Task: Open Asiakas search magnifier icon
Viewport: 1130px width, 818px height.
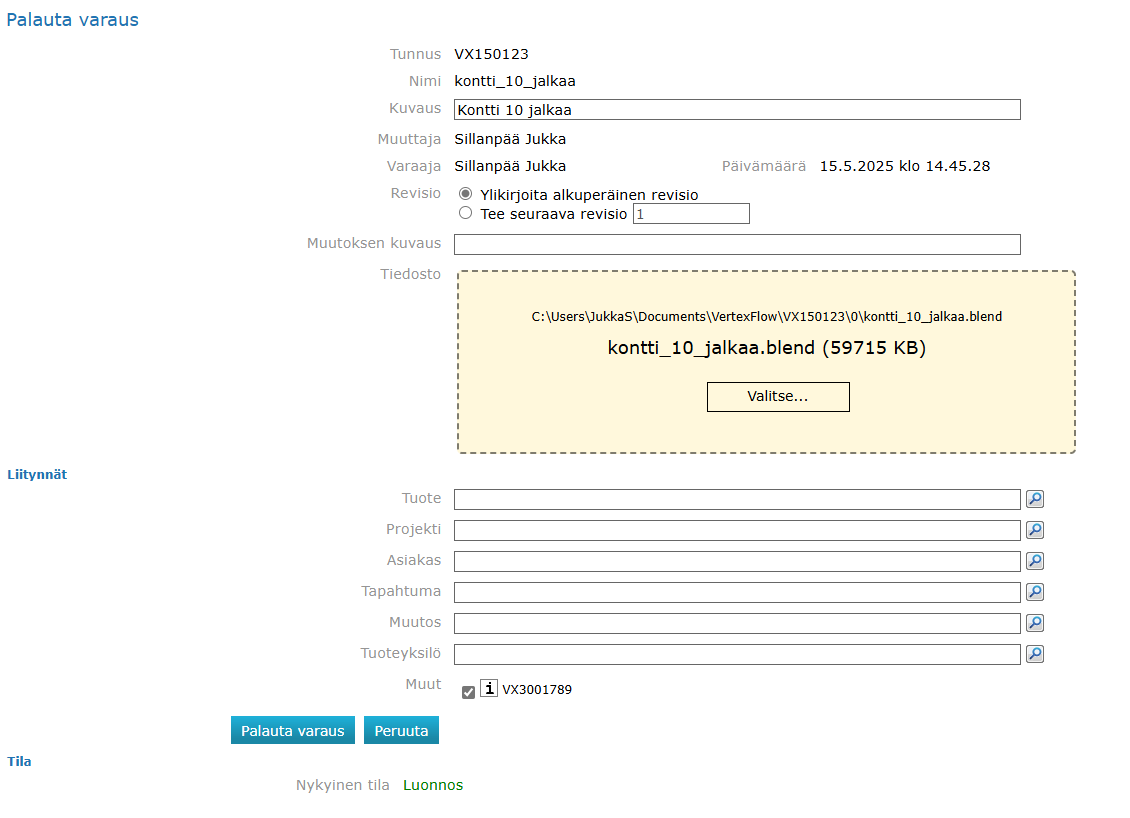Action: coord(1035,561)
